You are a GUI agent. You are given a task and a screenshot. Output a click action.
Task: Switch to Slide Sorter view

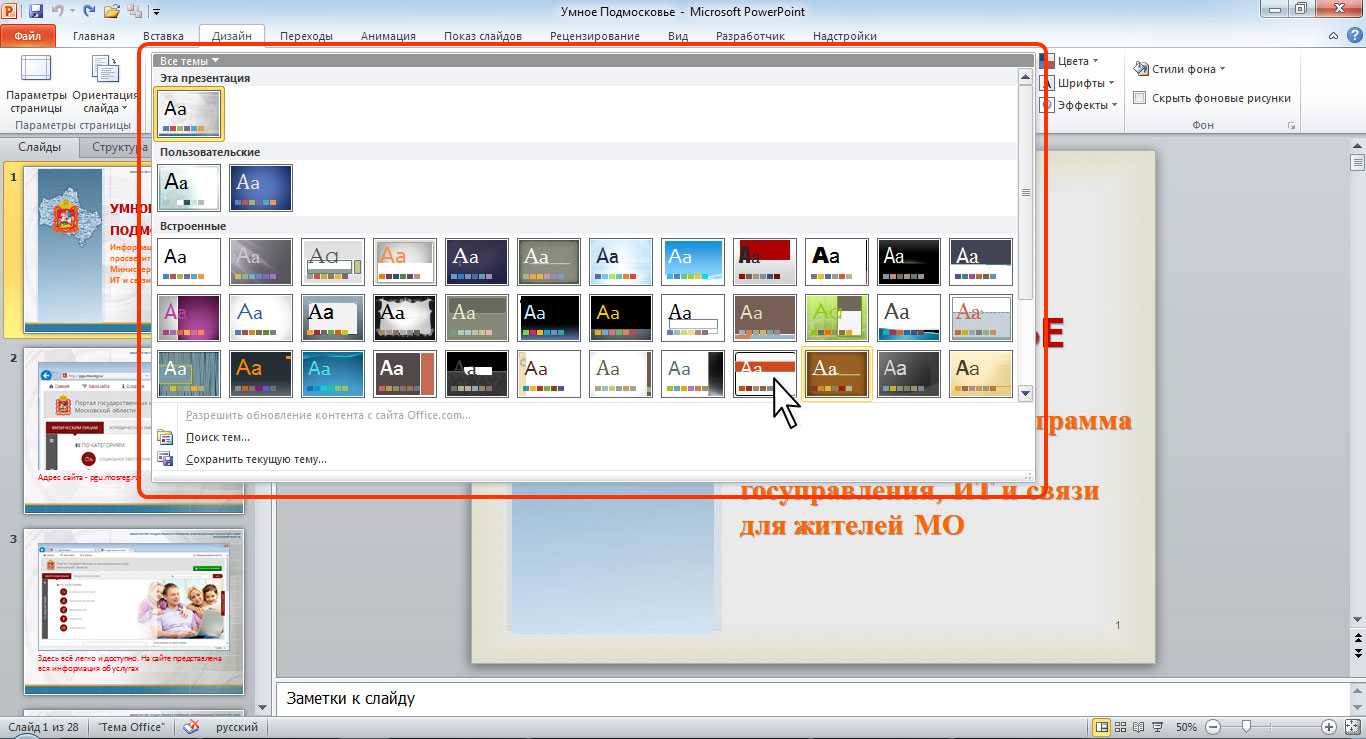point(1121,727)
